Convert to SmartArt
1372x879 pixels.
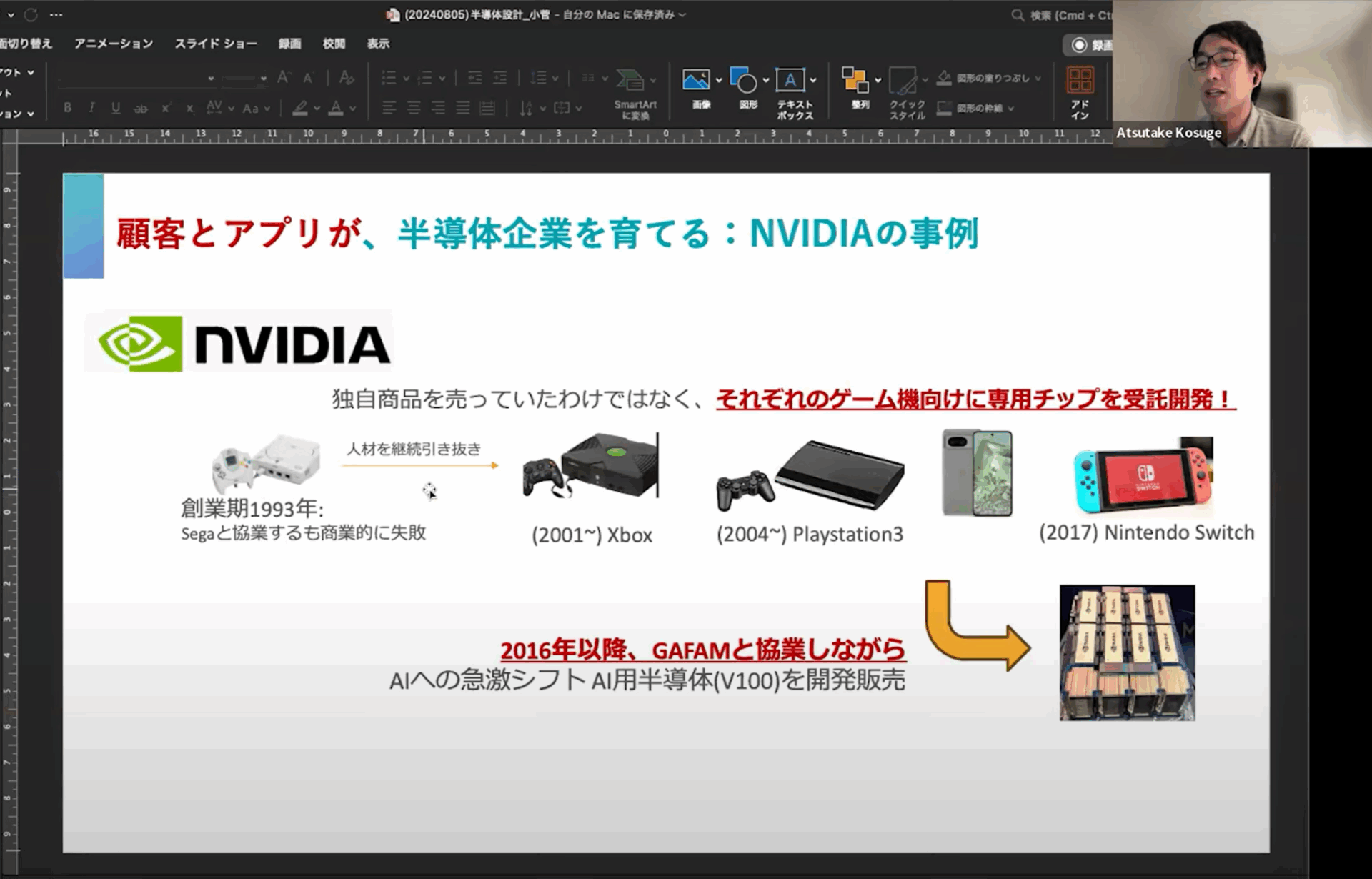(635, 94)
